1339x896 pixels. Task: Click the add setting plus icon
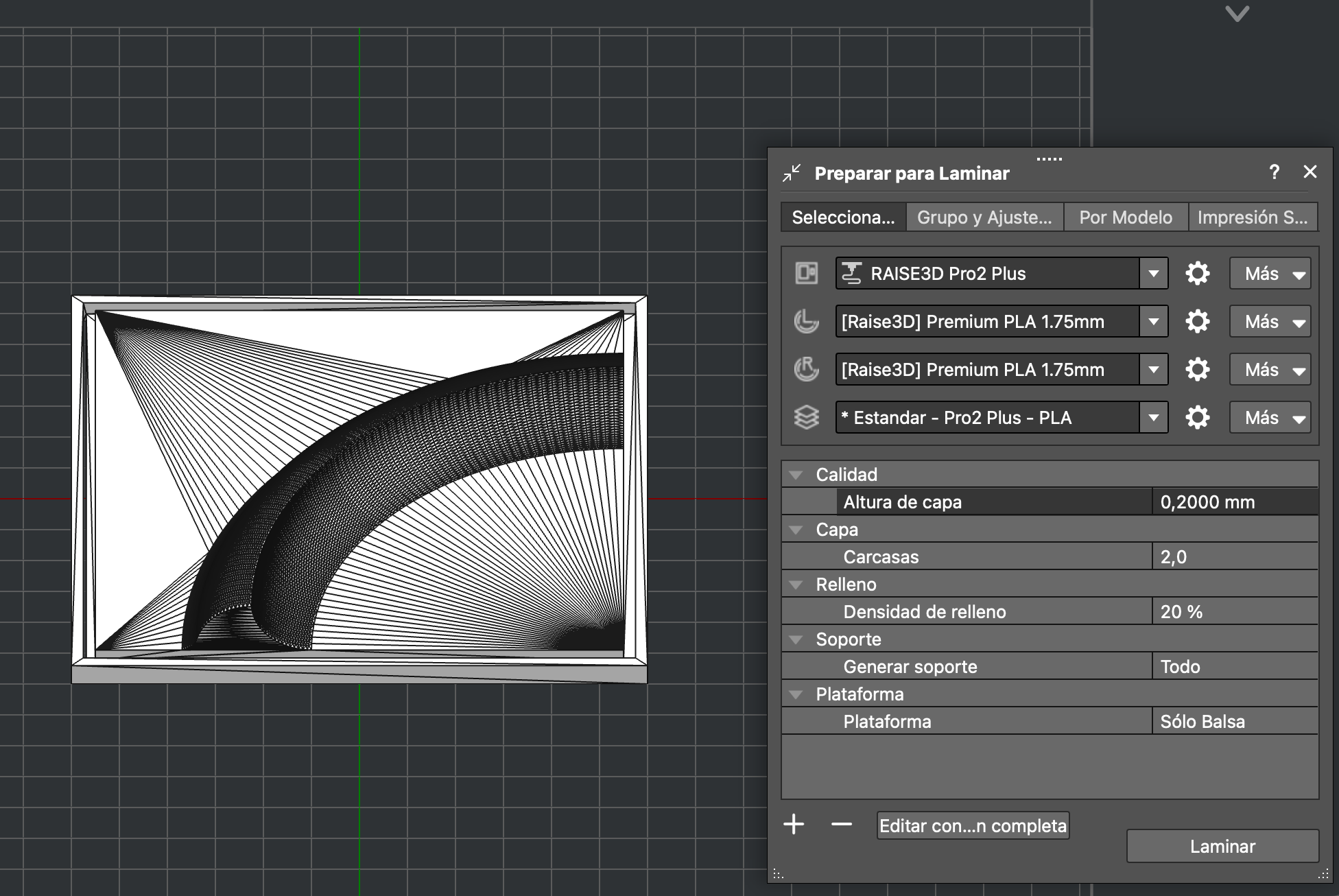[x=794, y=825]
